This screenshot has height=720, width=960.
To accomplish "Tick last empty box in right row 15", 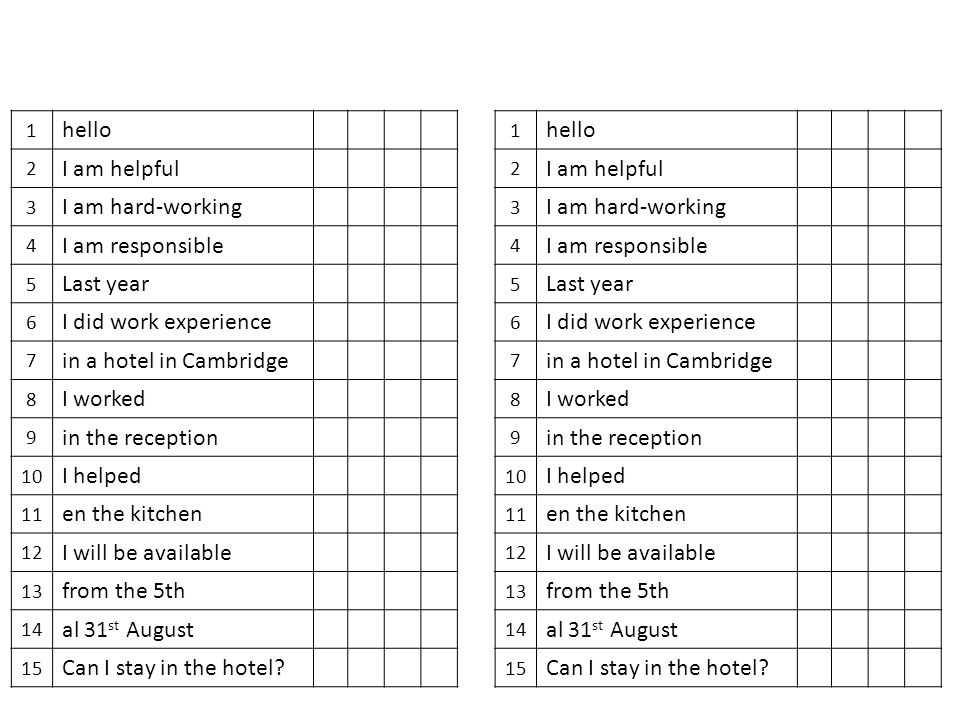I will coord(923,668).
